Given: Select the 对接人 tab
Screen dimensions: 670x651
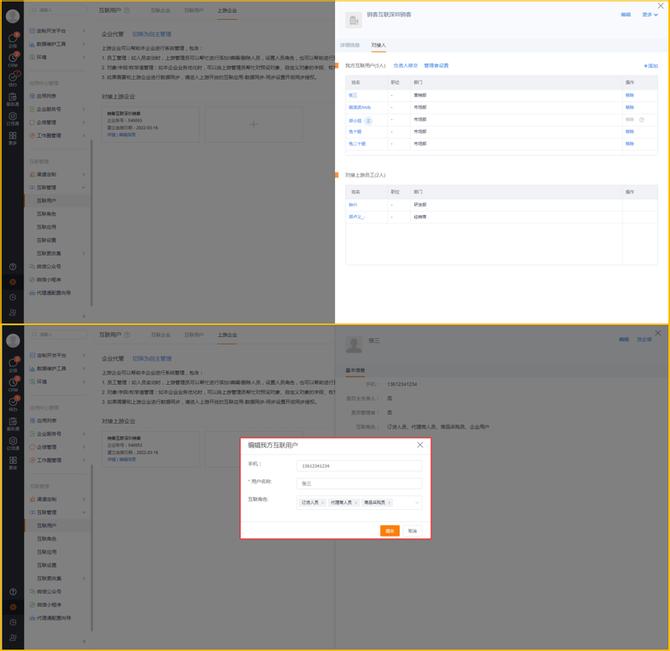Looking at the screenshot, I should pyautogui.click(x=378, y=46).
